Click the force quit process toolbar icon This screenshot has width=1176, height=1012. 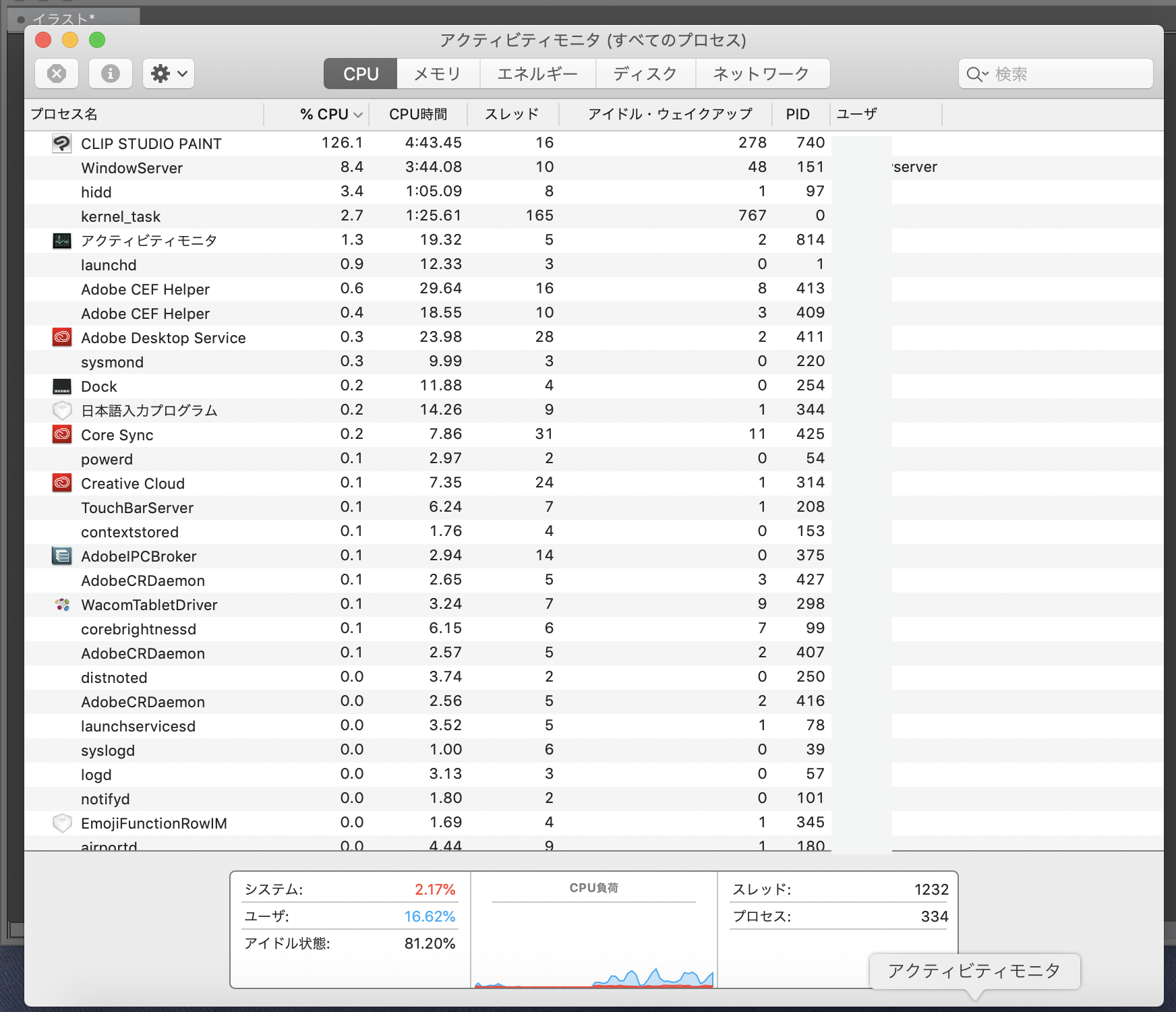tap(57, 73)
